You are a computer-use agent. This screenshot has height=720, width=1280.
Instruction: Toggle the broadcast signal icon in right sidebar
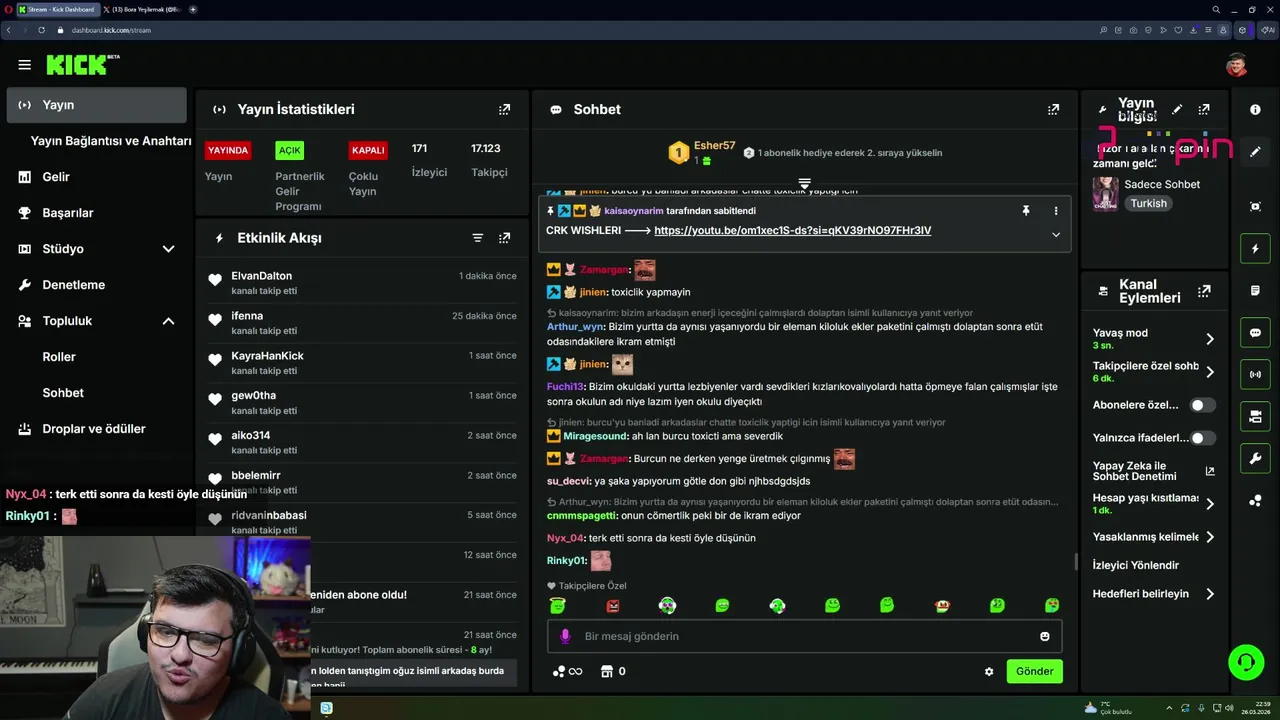(x=1255, y=375)
